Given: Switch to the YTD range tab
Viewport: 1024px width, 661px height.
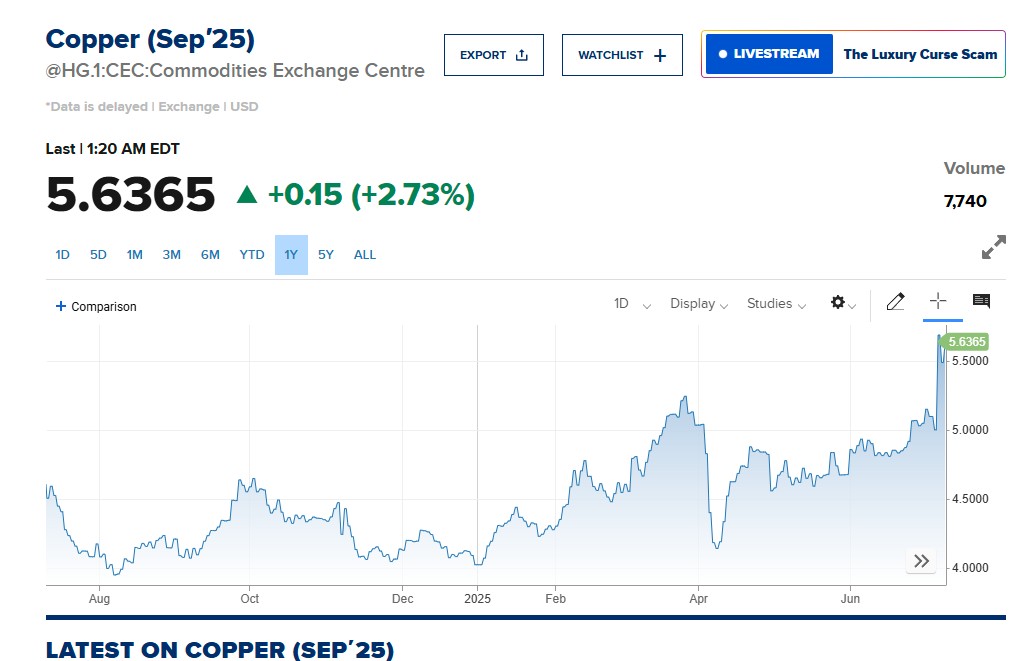Looking at the screenshot, I should coord(252,255).
